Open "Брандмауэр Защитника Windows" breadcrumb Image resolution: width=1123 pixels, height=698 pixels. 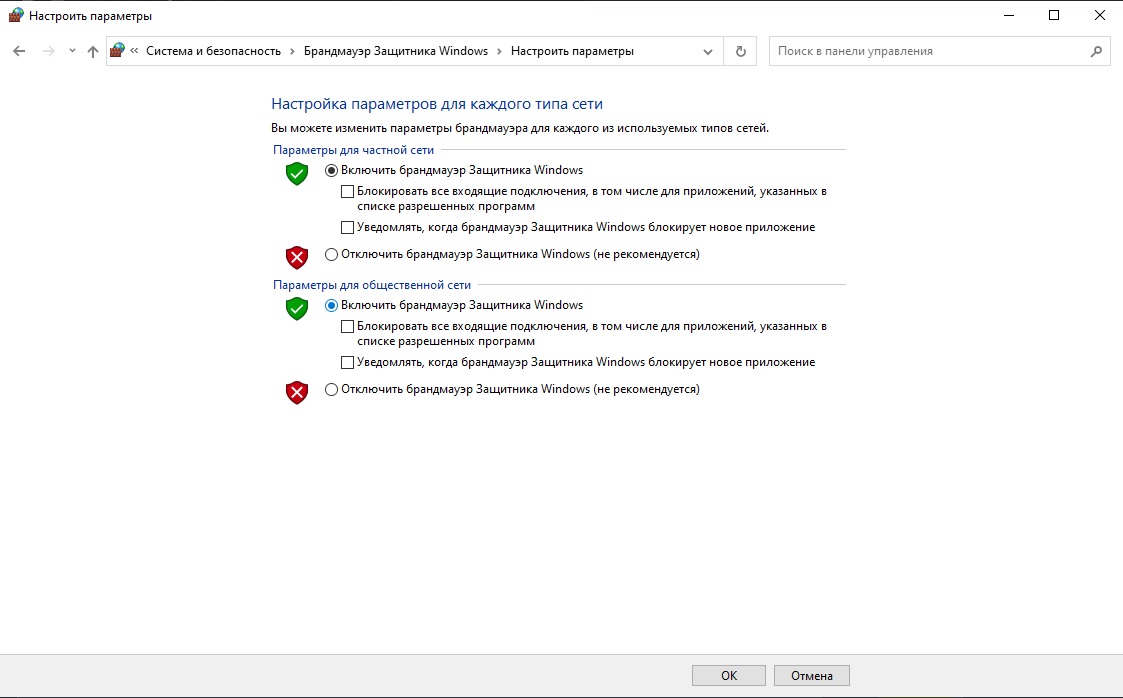point(396,51)
